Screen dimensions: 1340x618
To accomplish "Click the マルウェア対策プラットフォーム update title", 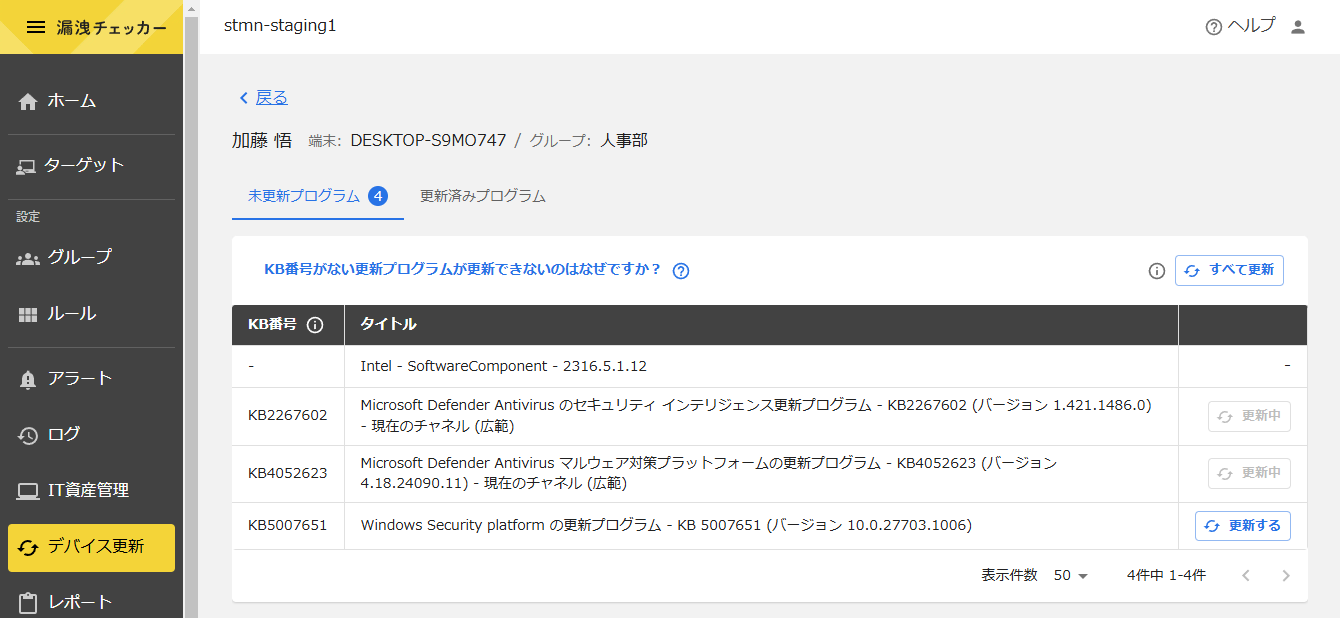I will point(708,473).
